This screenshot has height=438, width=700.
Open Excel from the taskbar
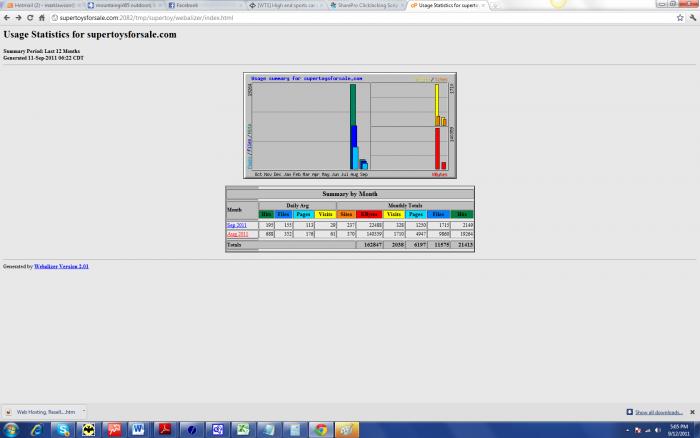click(242, 430)
